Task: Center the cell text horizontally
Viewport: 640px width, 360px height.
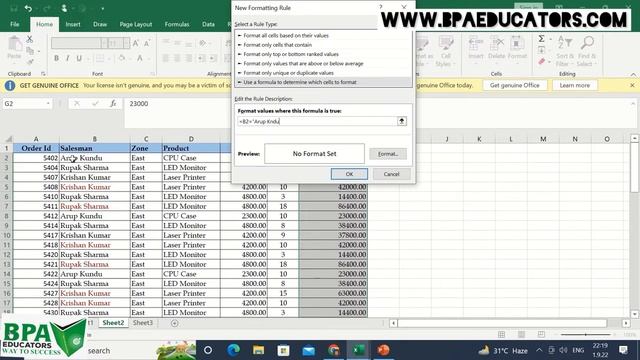Action: (177, 58)
